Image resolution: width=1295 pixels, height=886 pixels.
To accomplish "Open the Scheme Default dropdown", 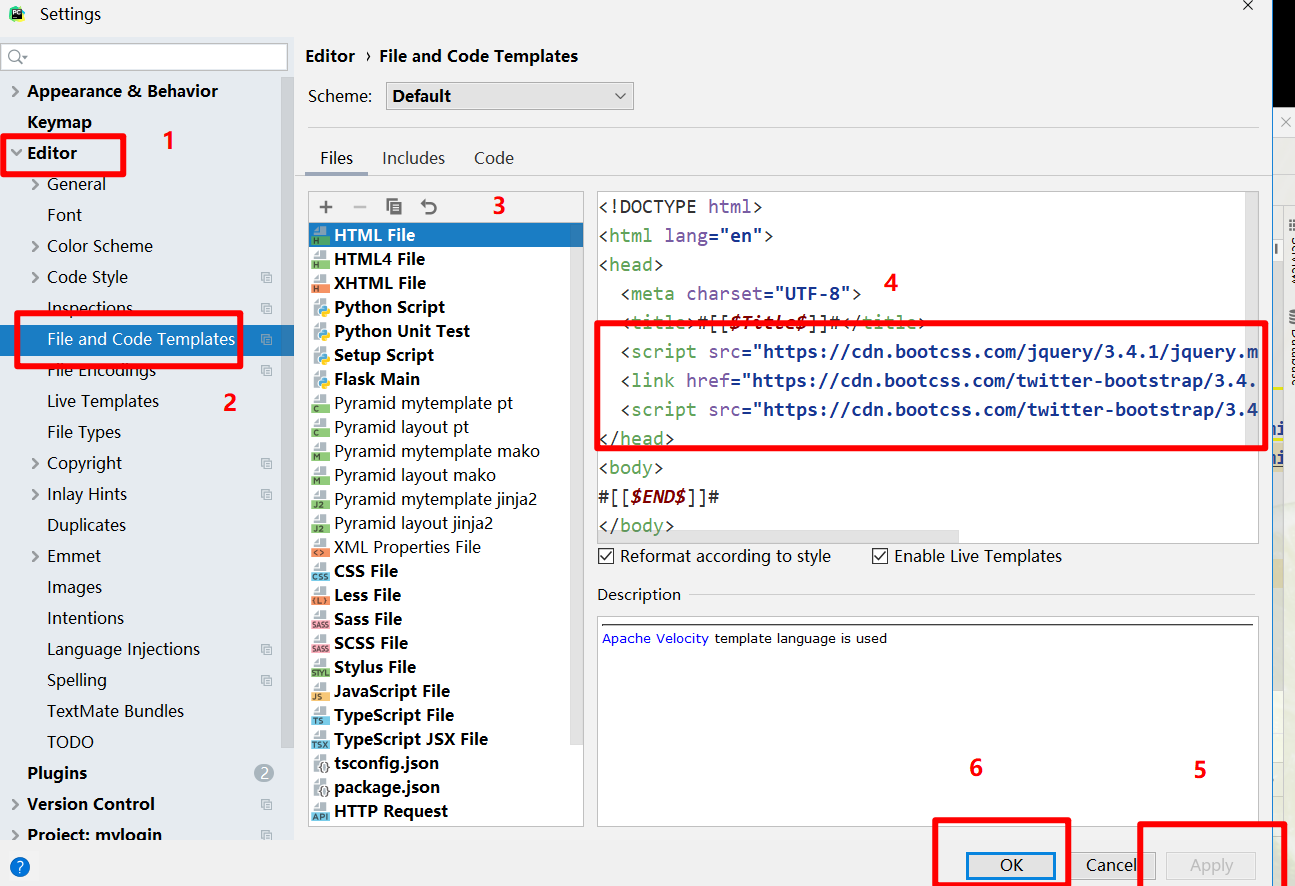I will 510,96.
